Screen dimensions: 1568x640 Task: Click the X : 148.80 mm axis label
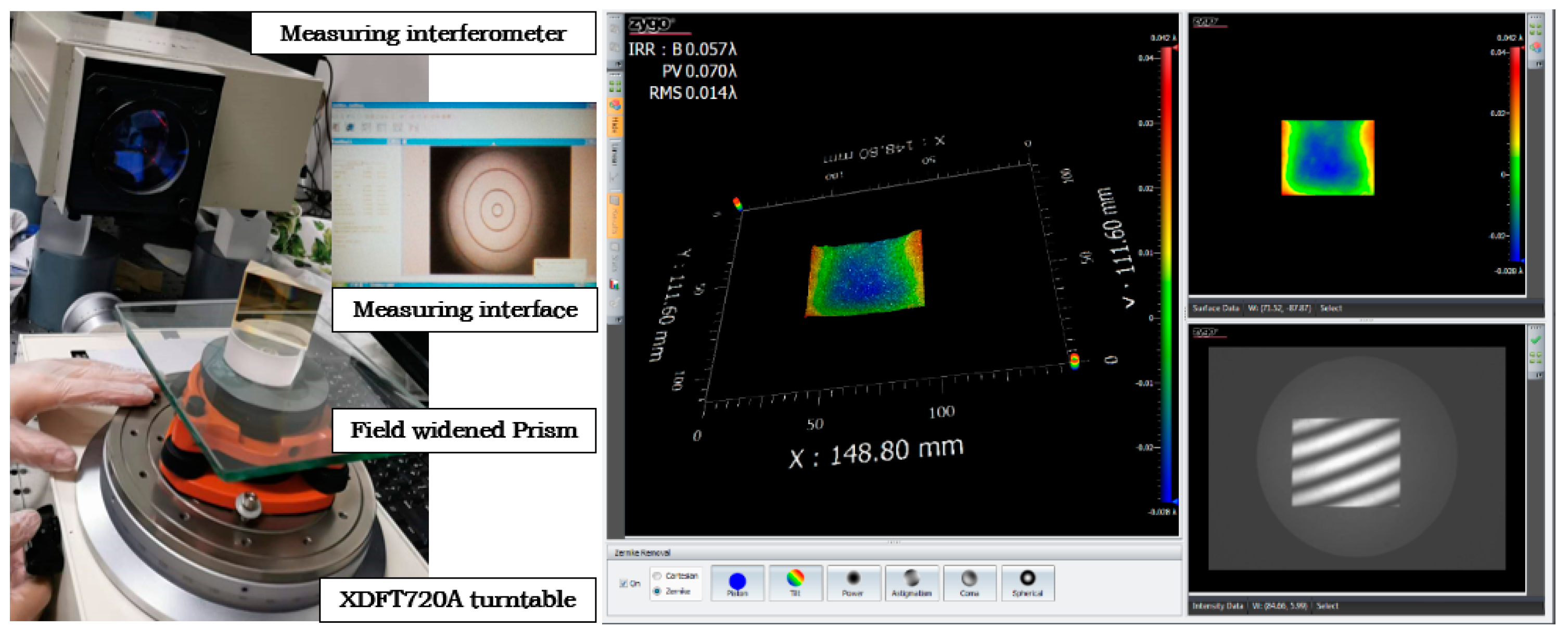pos(876,453)
